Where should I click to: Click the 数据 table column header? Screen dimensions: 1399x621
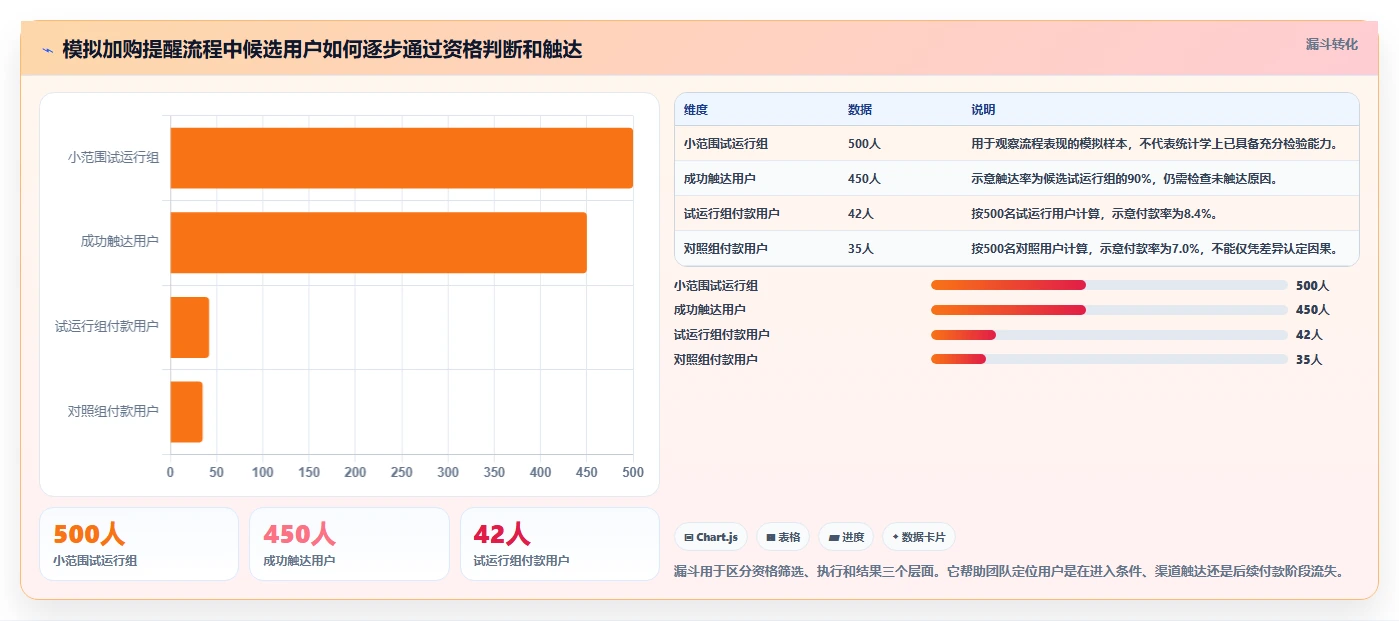pos(860,110)
